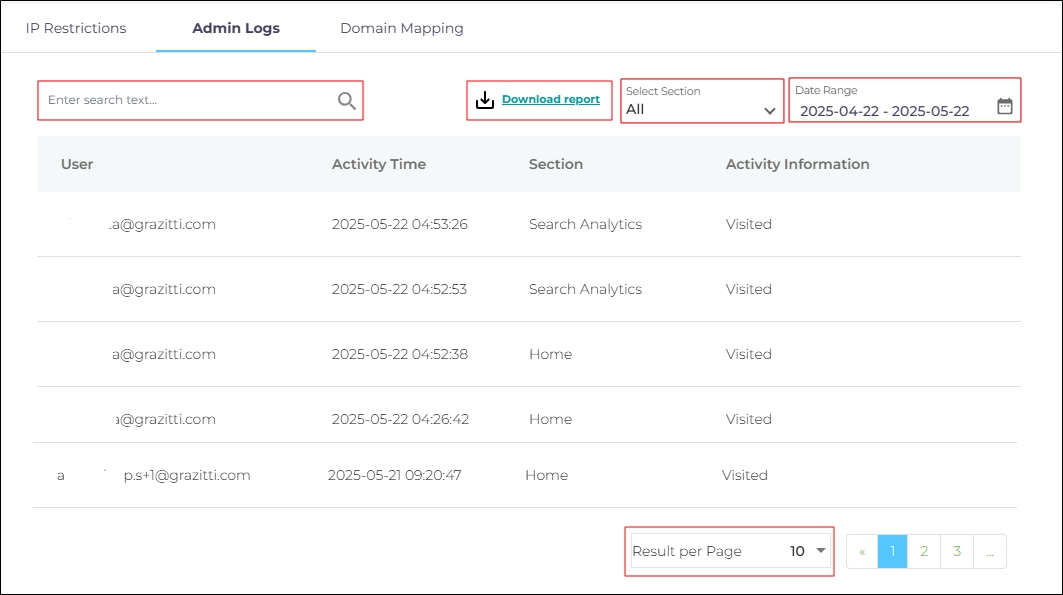Go to page 3 of results
1063x595 pixels.
point(957,551)
